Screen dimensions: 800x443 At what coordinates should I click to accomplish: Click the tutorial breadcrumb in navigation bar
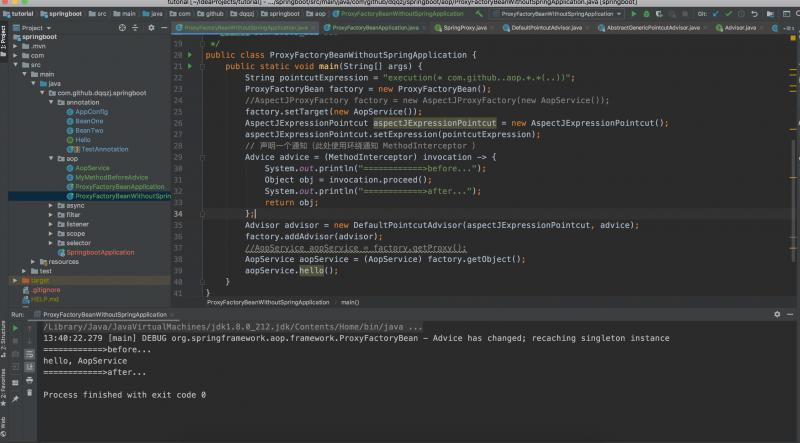18,14
